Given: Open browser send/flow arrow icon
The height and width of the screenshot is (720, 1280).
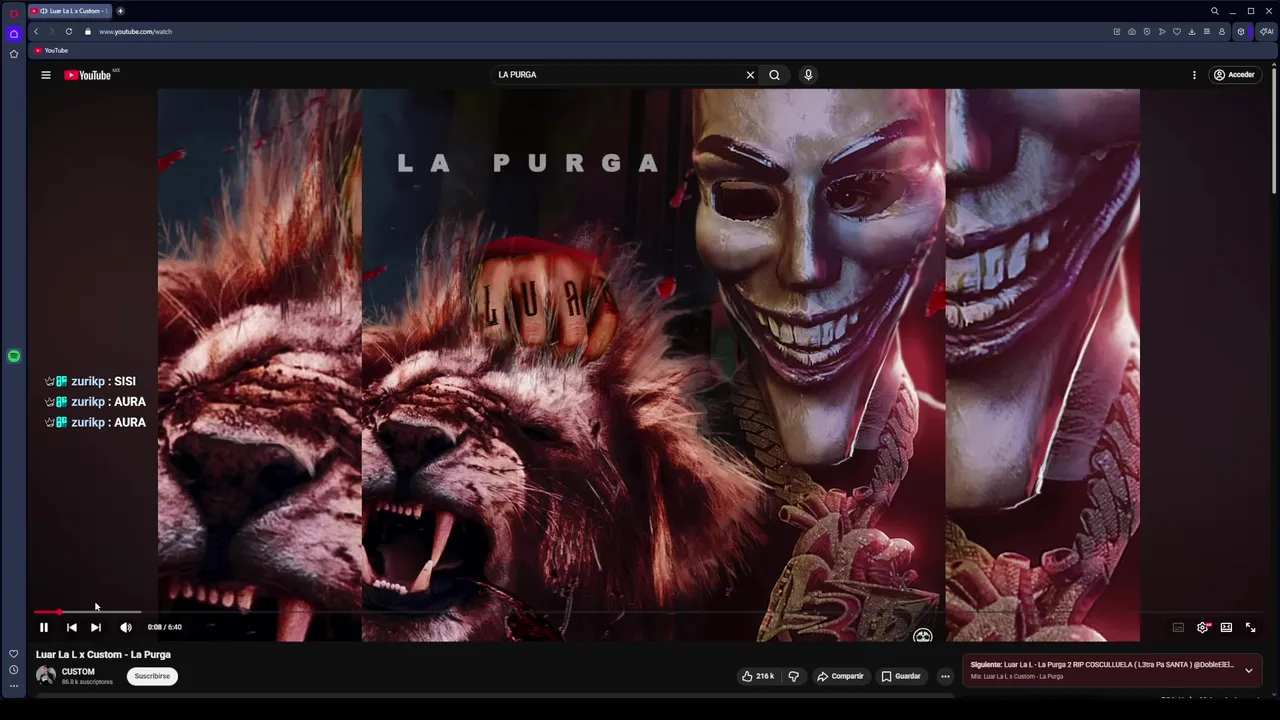Looking at the screenshot, I should pos(1162,32).
